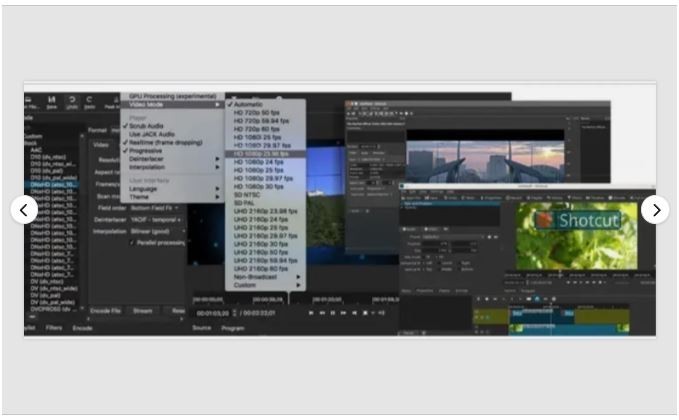Open Video filters tab in Shotcut window
Screen dimensions: 679x420
coord(431,229)
